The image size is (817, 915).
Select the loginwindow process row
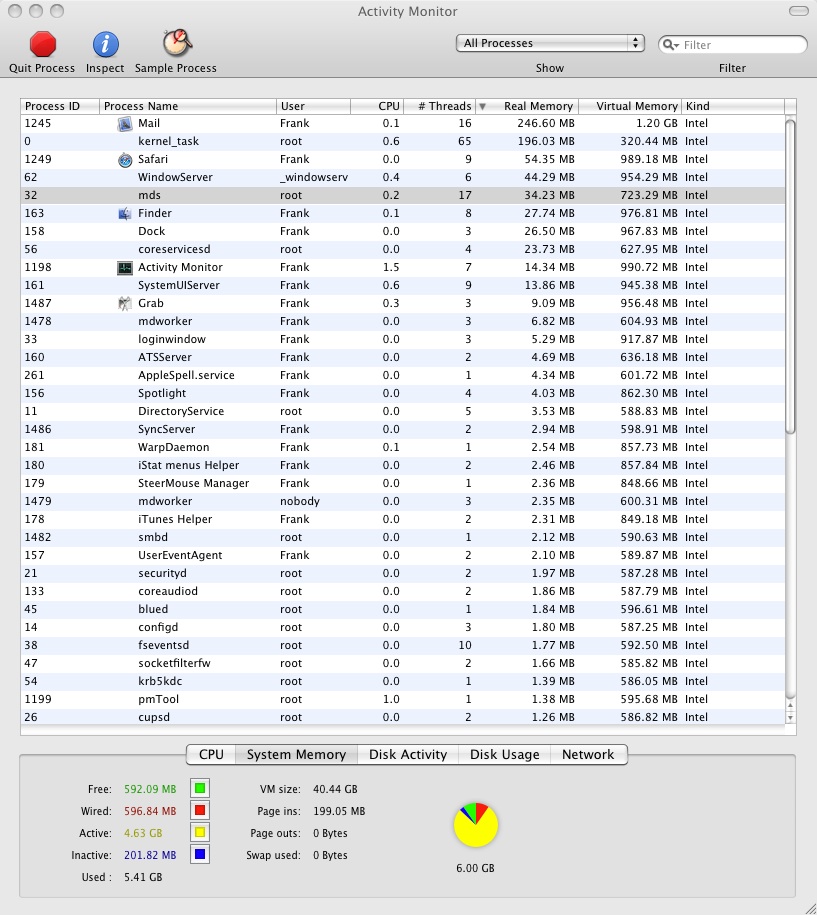[x=403, y=340]
